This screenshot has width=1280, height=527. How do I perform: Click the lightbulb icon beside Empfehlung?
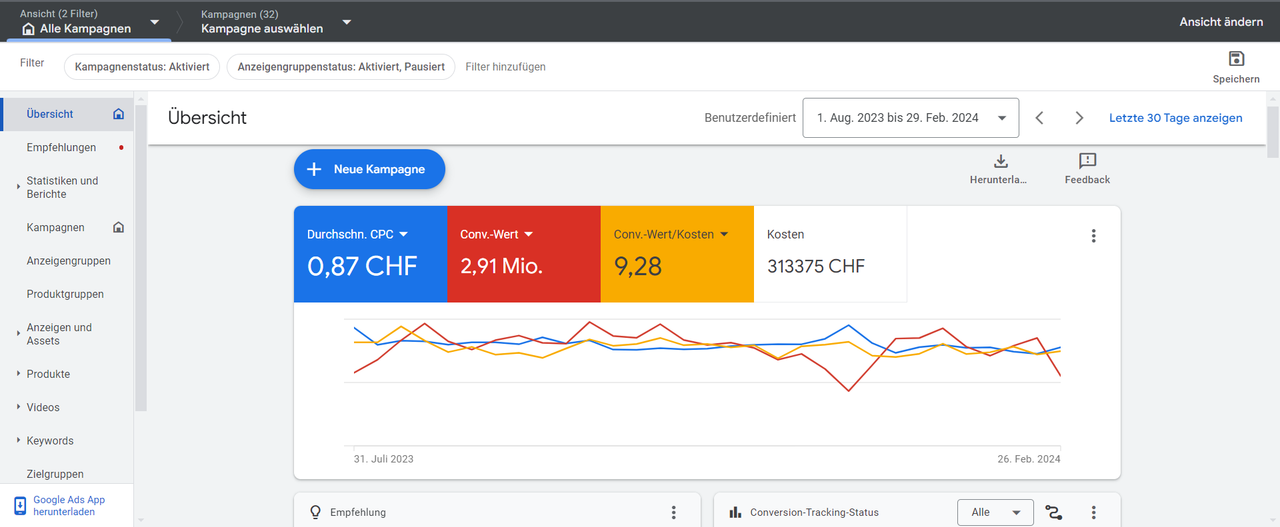315,512
